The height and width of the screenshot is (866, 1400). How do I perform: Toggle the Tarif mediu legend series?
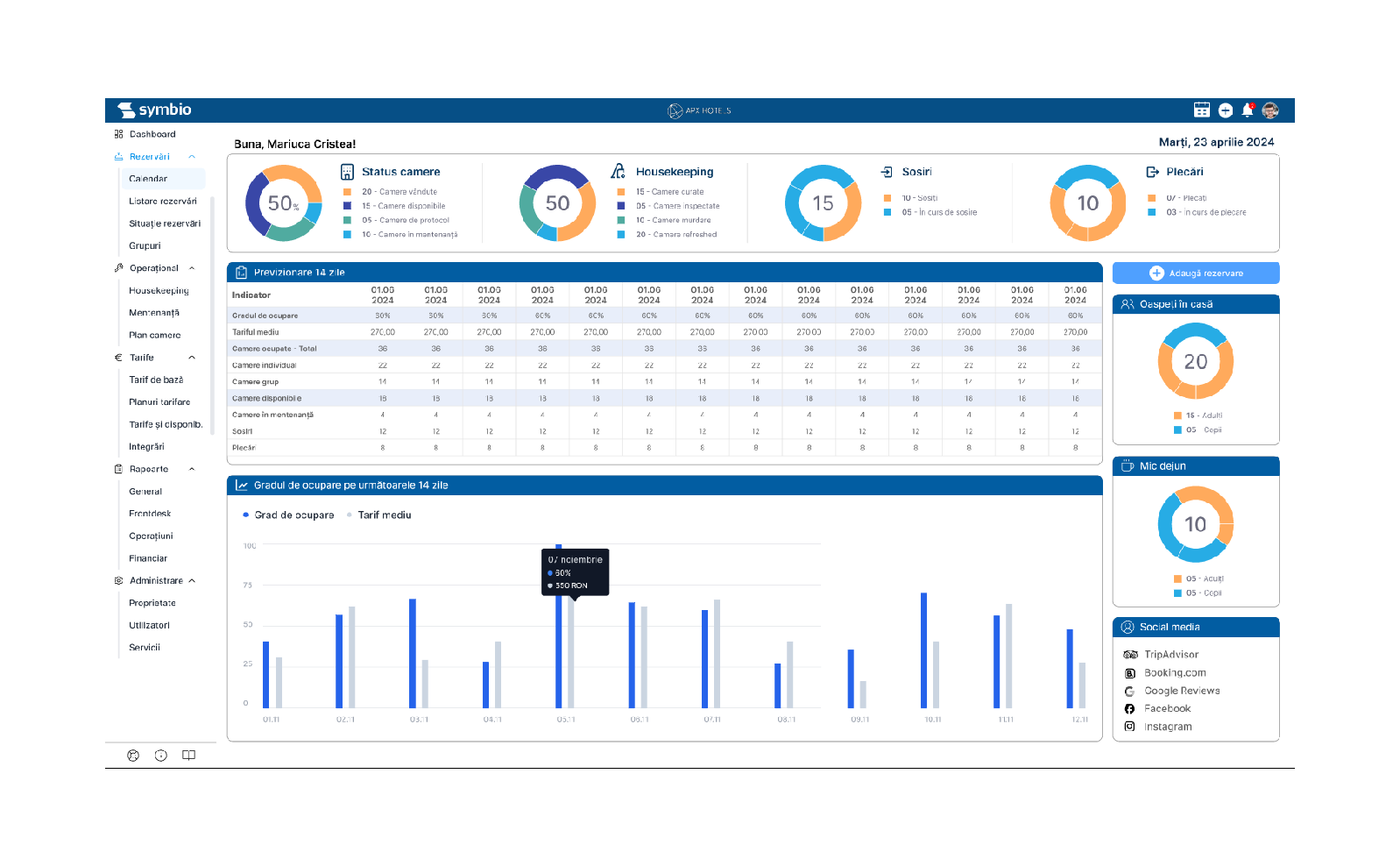coord(378,515)
